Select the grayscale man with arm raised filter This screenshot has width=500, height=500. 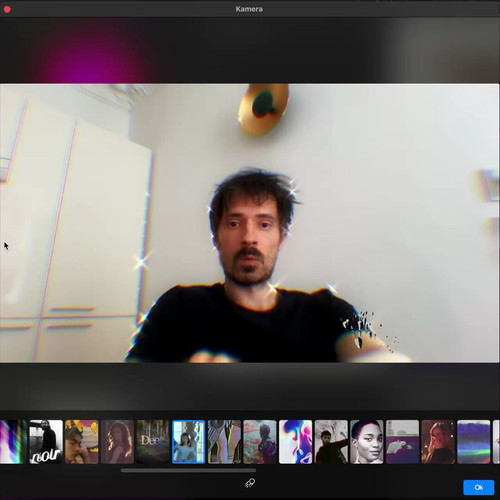coord(331,442)
